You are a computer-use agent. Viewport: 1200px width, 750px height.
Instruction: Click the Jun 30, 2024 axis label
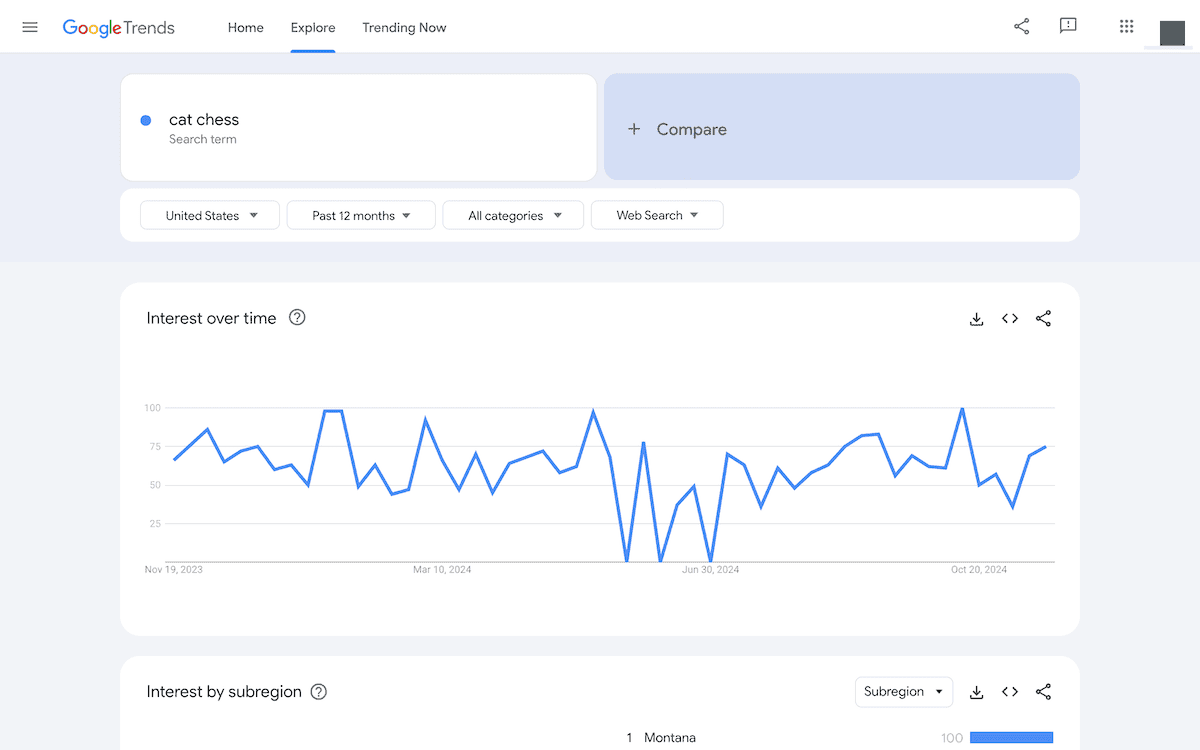point(711,570)
